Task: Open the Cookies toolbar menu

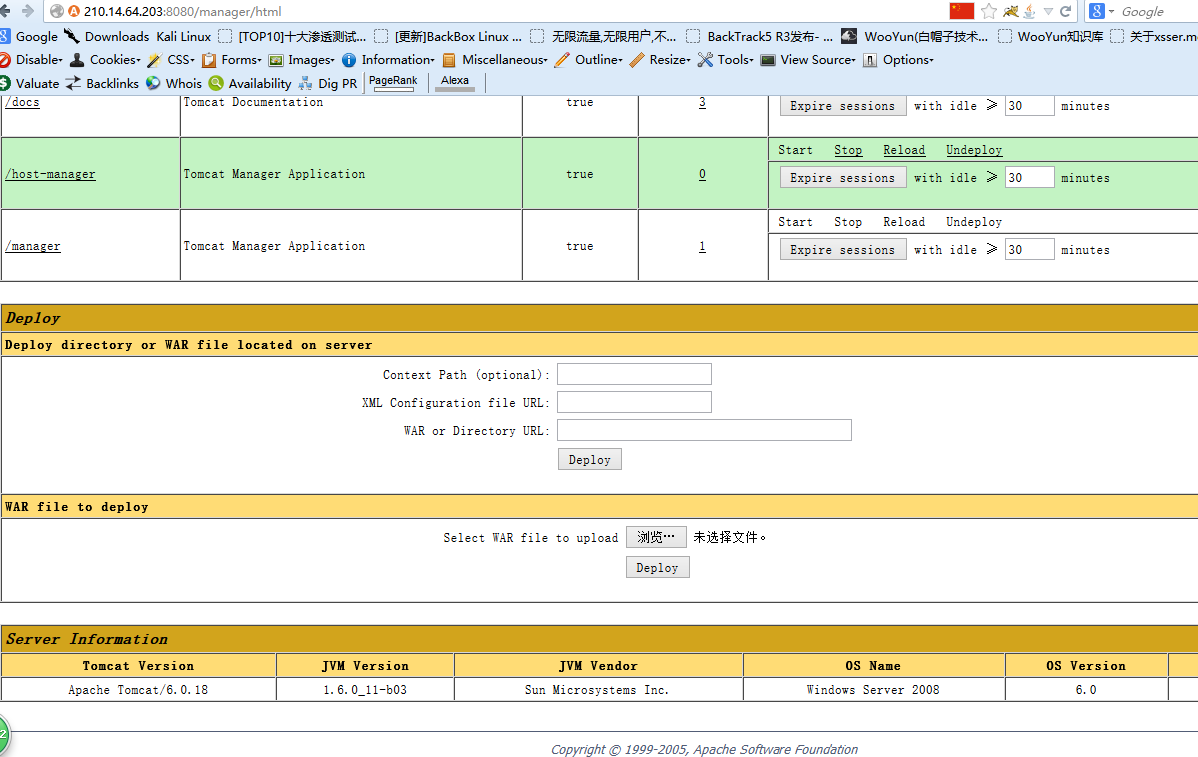Action: tap(105, 60)
